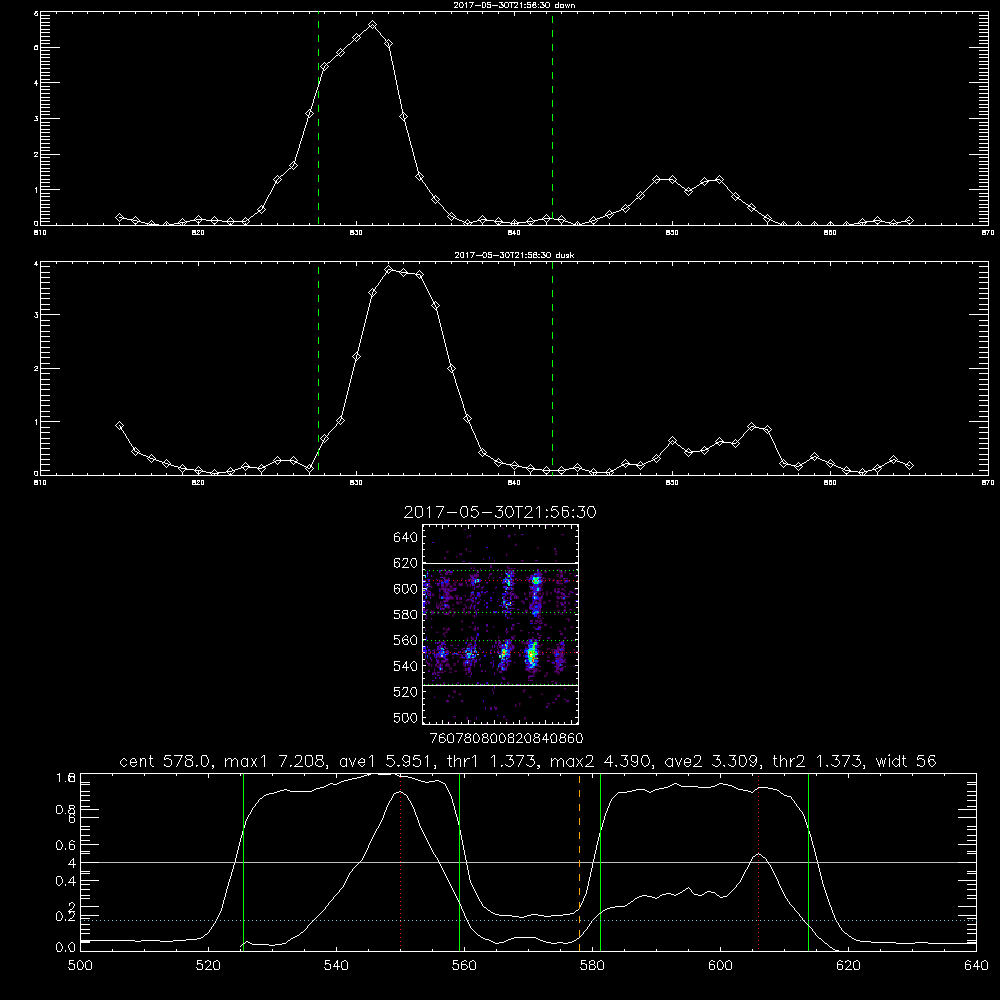This screenshot has height=1000, width=1000.
Task: Click the green vertical line near 614 in bottom plot
Action: 808,861
